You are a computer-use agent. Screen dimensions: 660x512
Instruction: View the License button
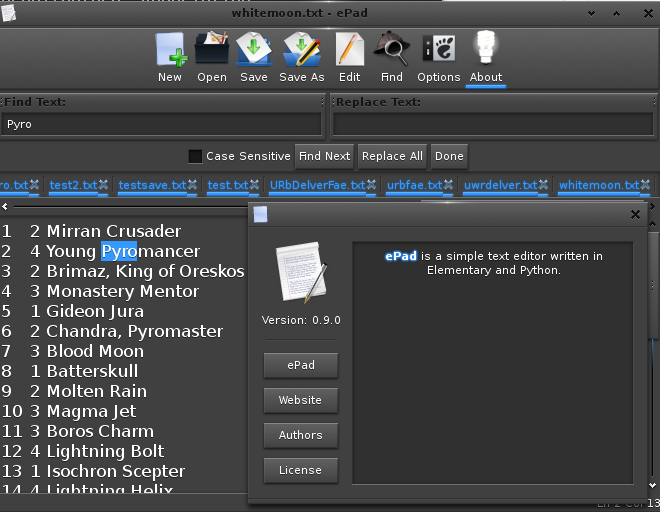(x=301, y=470)
